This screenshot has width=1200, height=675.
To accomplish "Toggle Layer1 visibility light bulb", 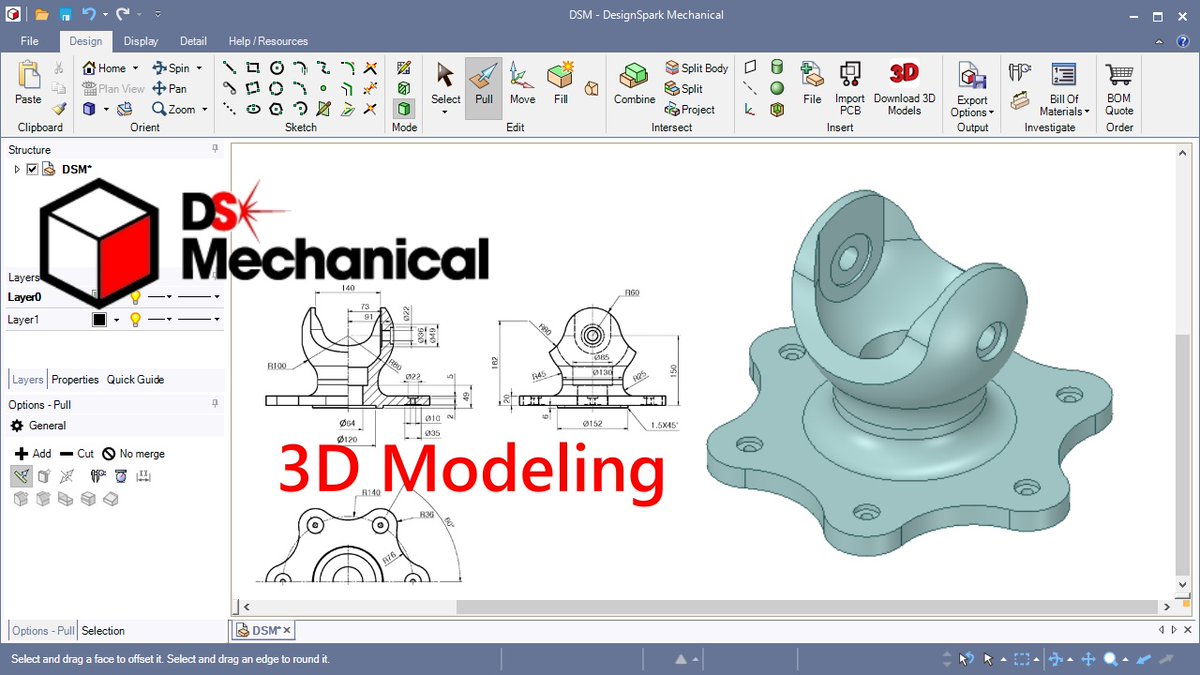I will coord(135,320).
